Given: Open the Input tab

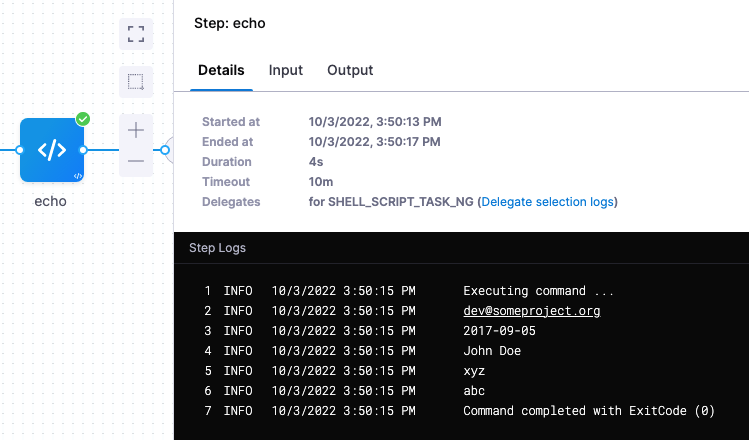Looking at the screenshot, I should [286, 70].
